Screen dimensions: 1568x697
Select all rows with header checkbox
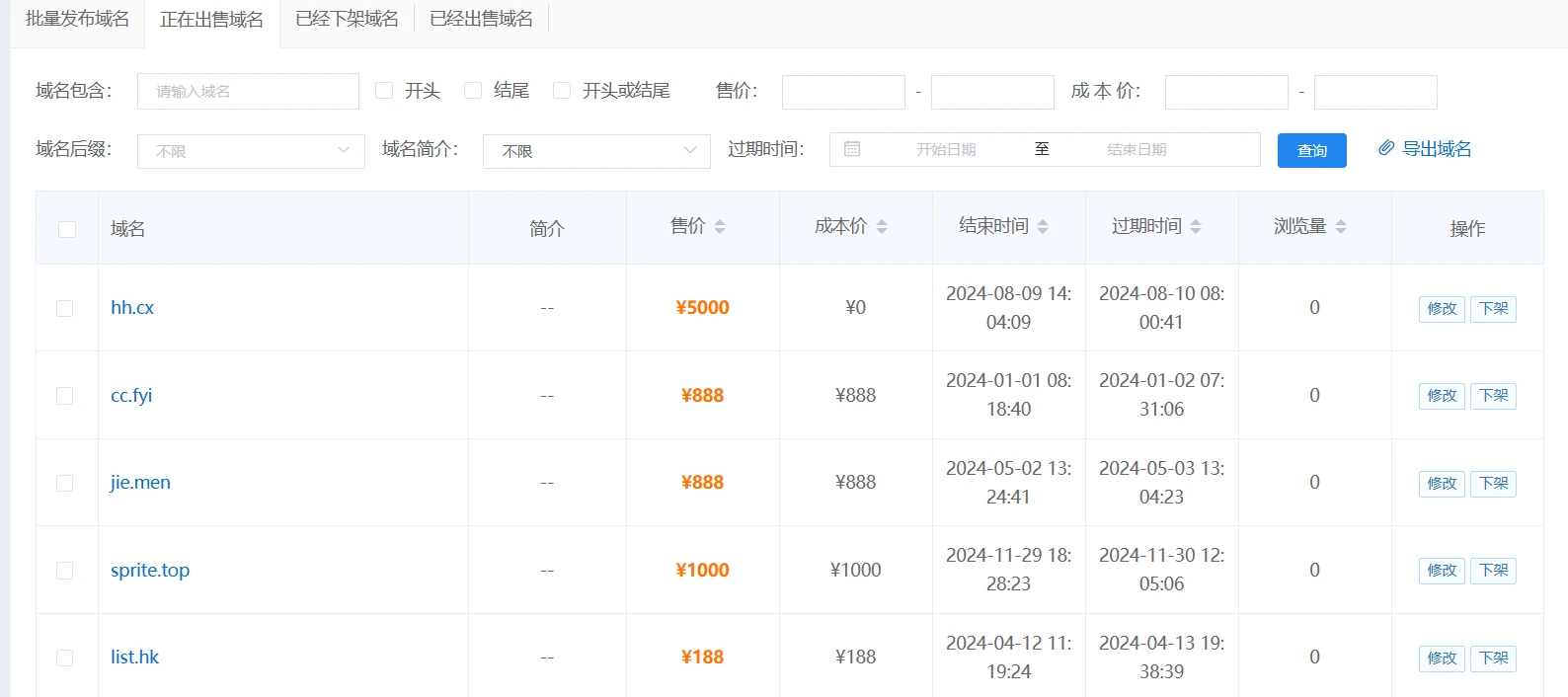67,229
